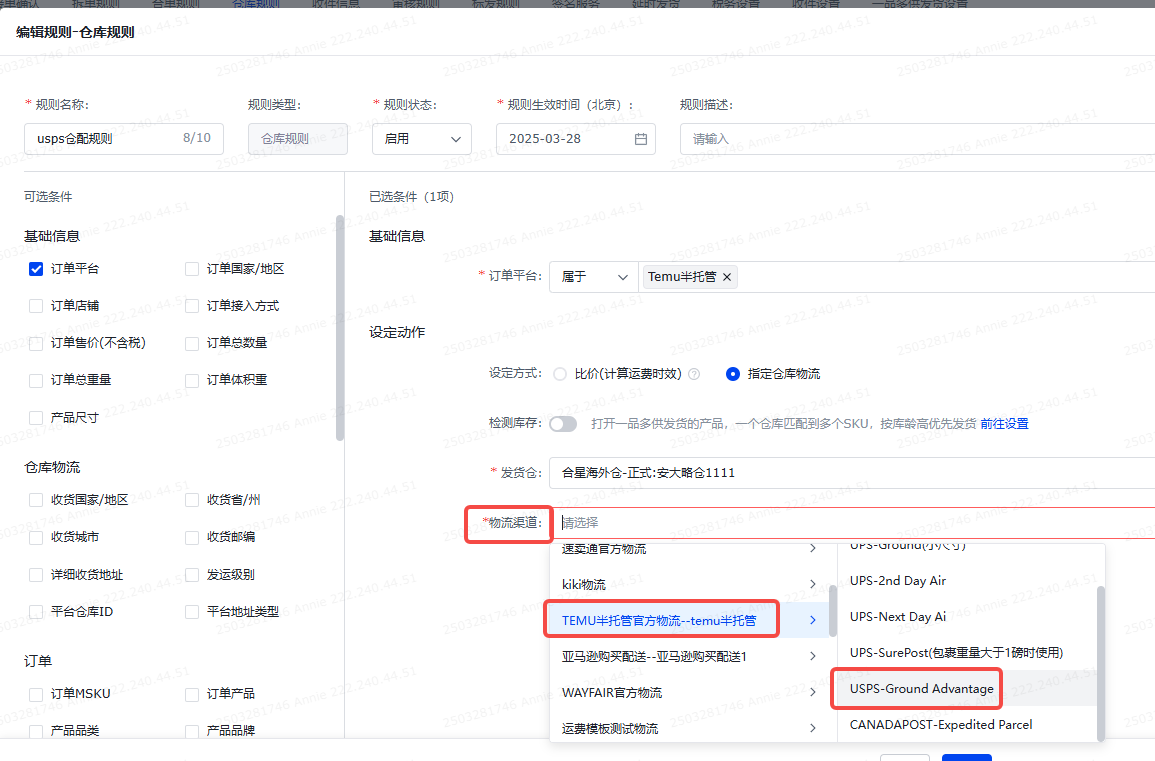
Task: Click the help icon next to 比价(计算运费时效)
Action: pyautogui.click(x=694, y=374)
